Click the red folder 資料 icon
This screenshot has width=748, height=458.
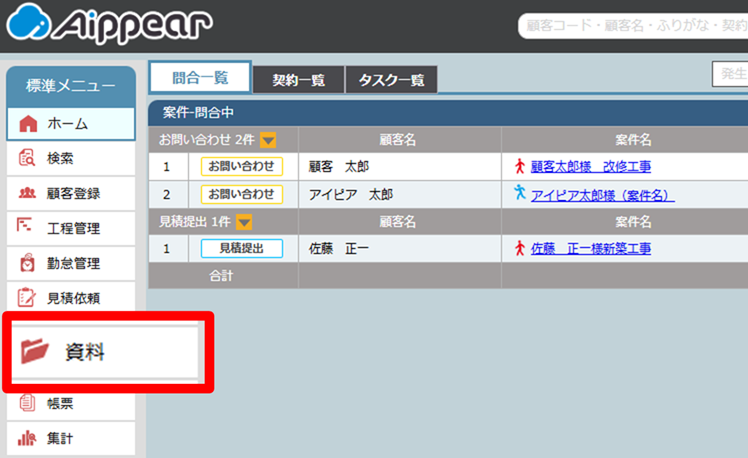(36, 350)
